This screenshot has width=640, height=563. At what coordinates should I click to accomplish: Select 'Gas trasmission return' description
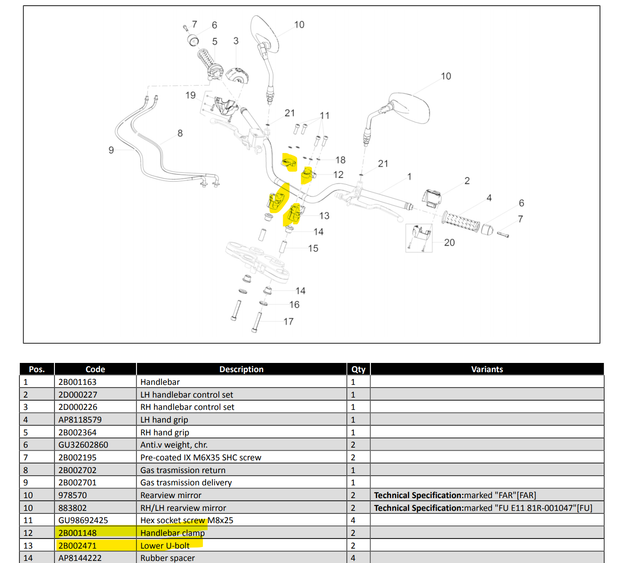pos(182,470)
